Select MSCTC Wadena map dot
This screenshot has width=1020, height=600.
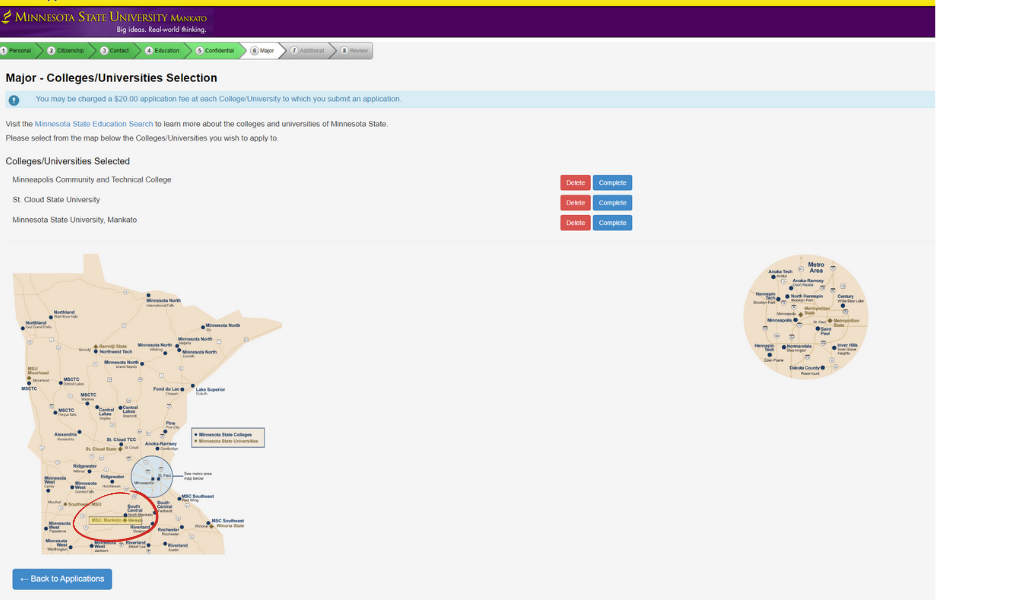(87, 403)
